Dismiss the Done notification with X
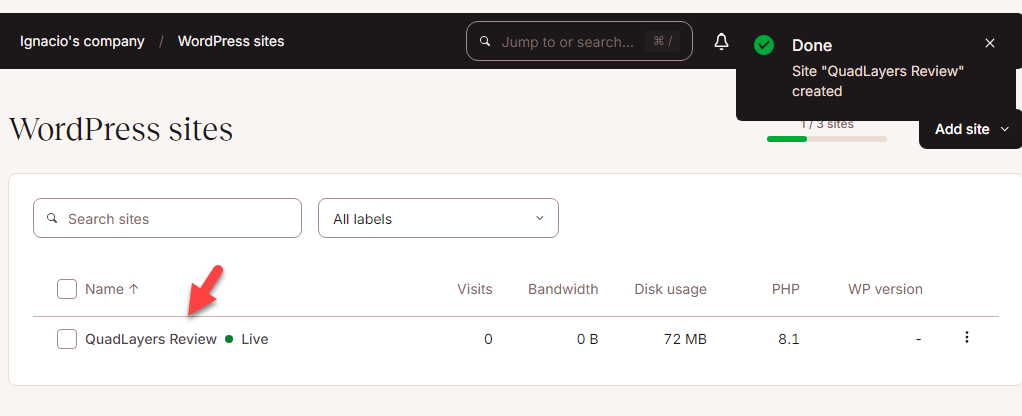 989,43
